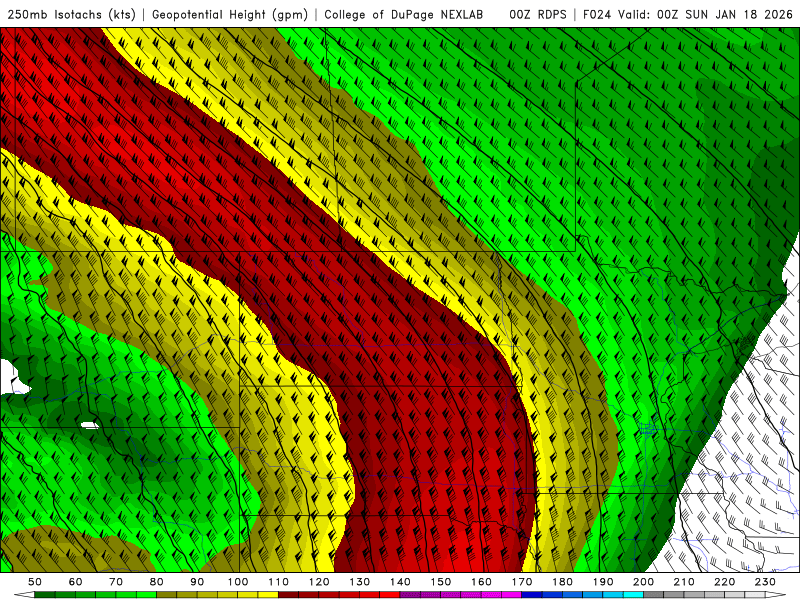
Task: Click the legend value 50
Action: pyautogui.click(x=35, y=582)
